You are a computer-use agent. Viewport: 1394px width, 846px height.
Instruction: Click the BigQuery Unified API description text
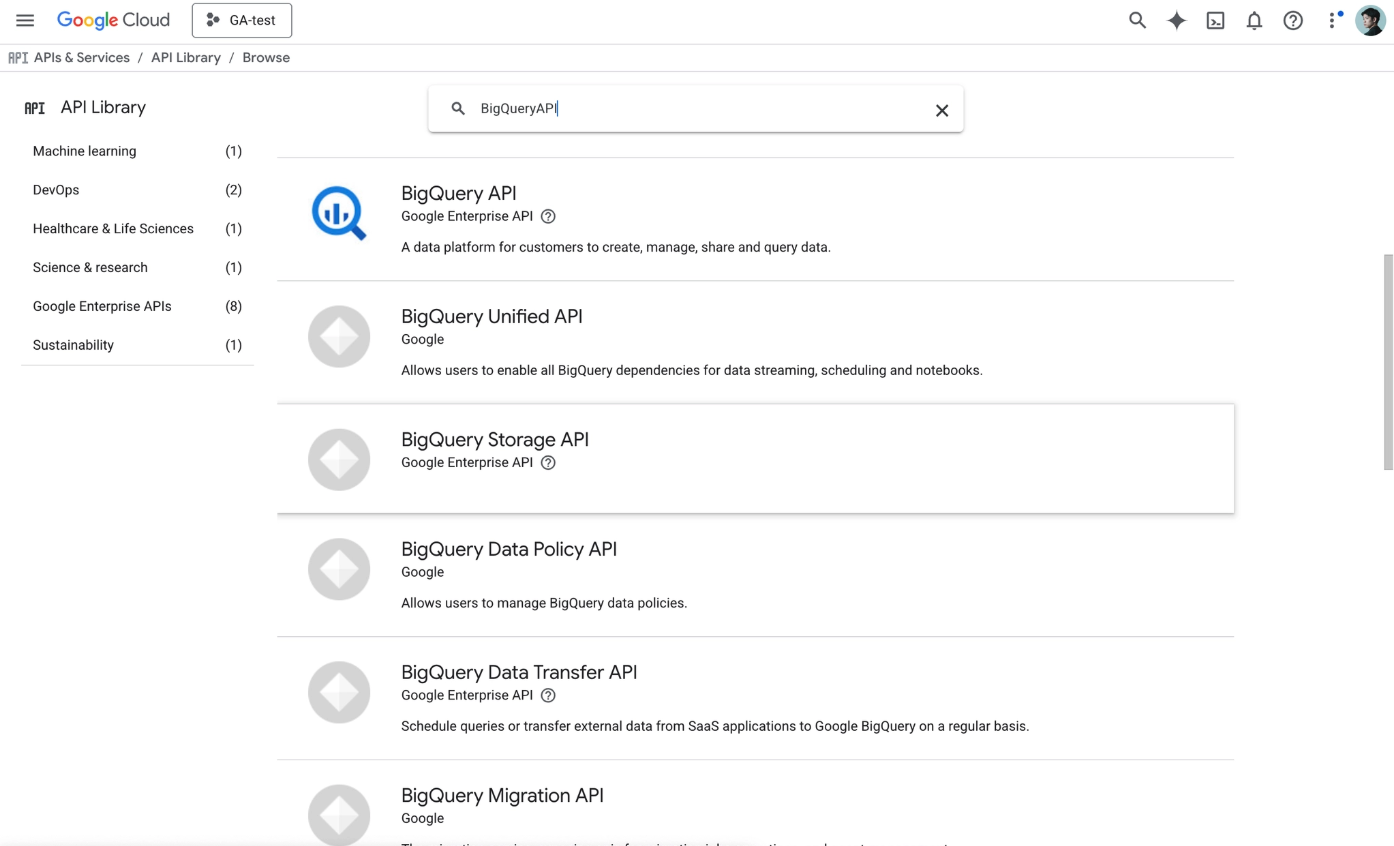(692, 370)
